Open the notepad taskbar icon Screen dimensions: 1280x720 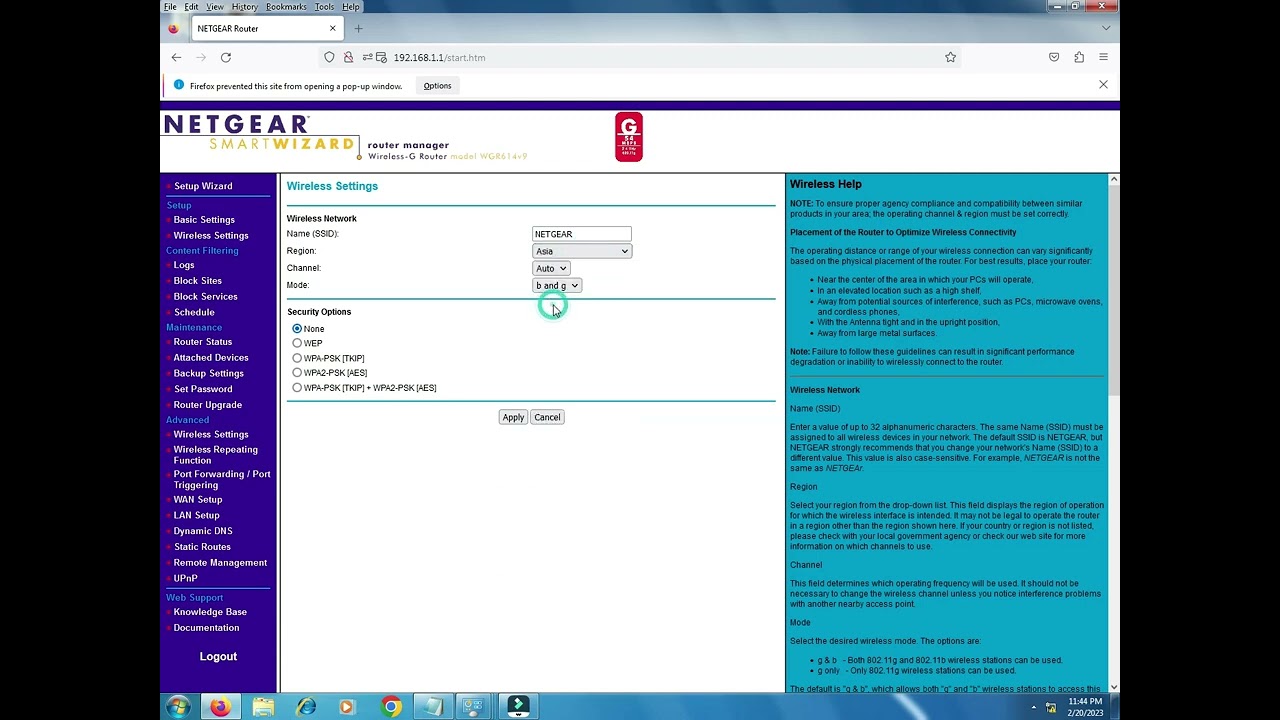click(433, 707)
